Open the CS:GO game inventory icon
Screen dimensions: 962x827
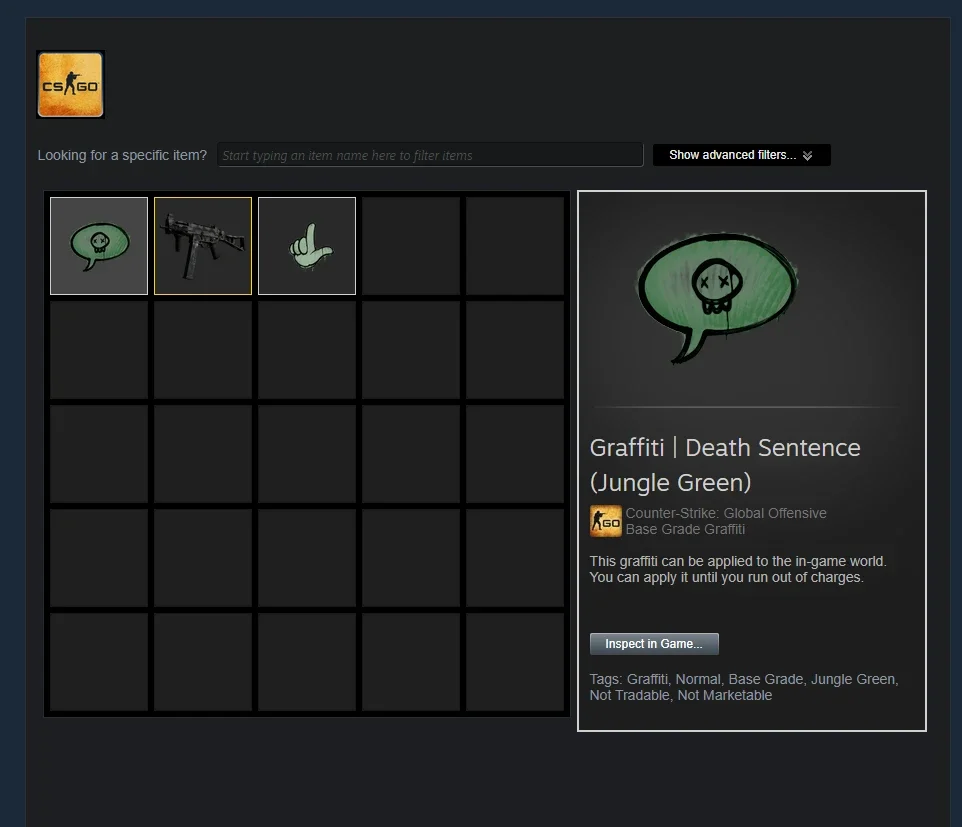[x=71, y=85]
